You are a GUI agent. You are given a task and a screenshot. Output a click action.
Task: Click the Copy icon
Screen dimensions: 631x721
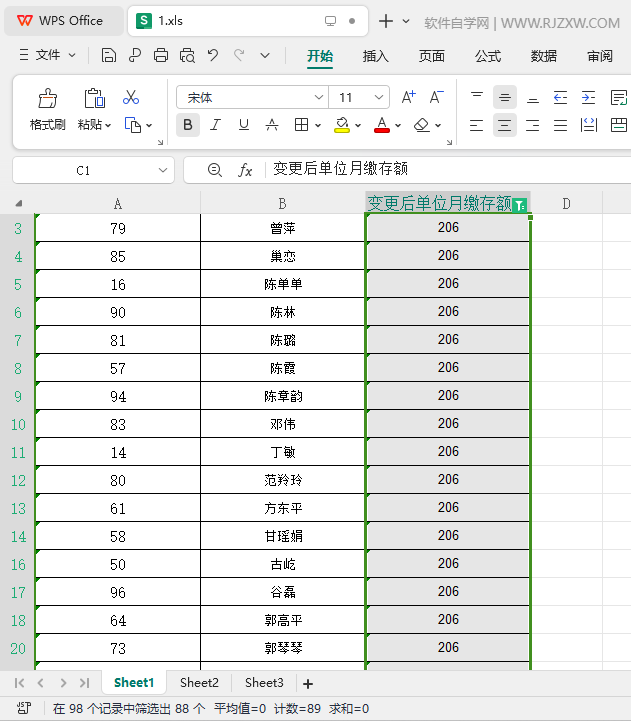[133, 125]
